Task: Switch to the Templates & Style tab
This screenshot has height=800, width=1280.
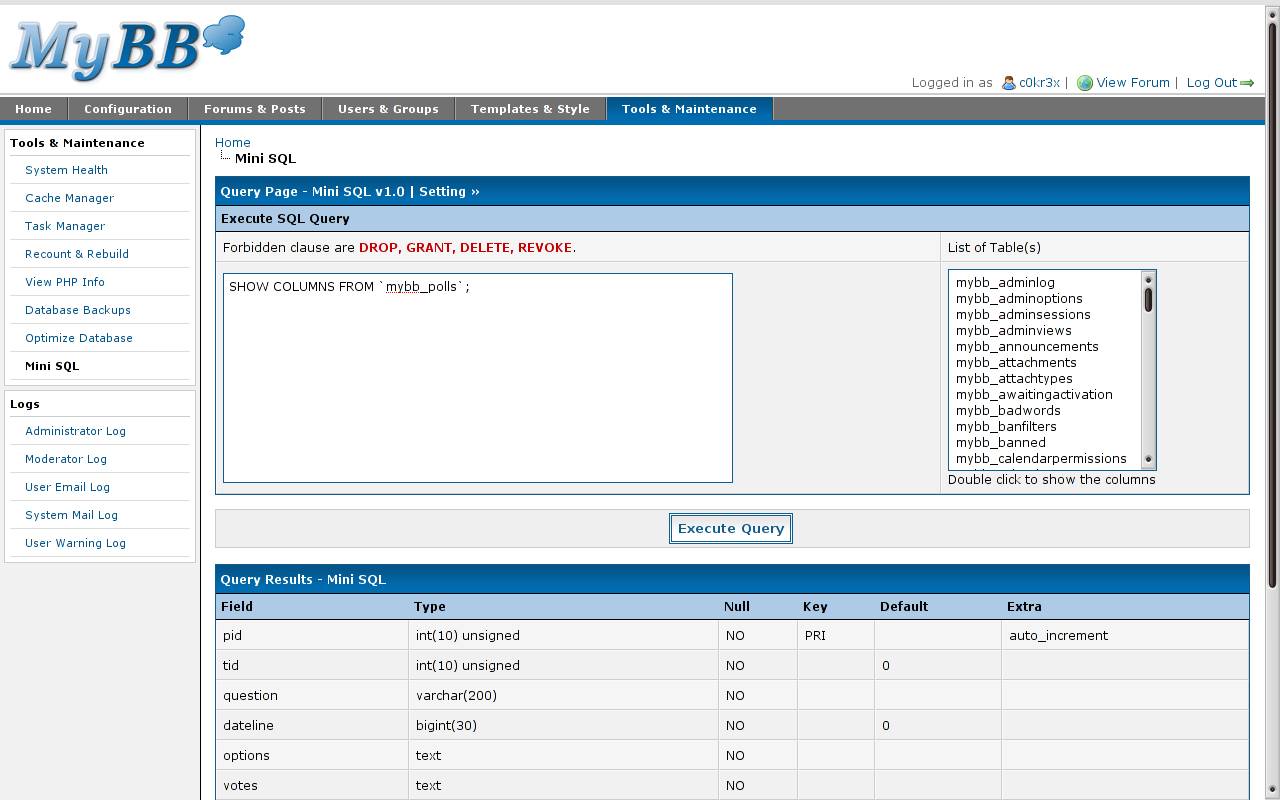Action: point(530,109)
